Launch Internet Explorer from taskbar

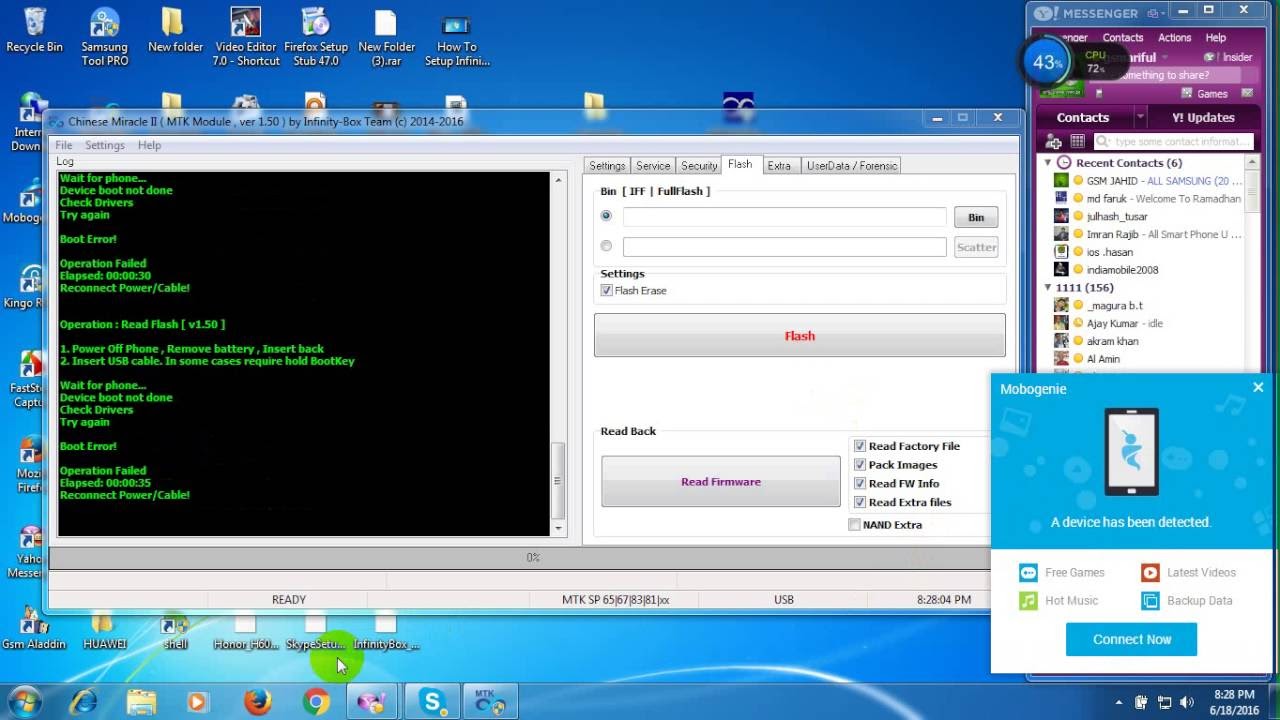click(x=83, y=702)
